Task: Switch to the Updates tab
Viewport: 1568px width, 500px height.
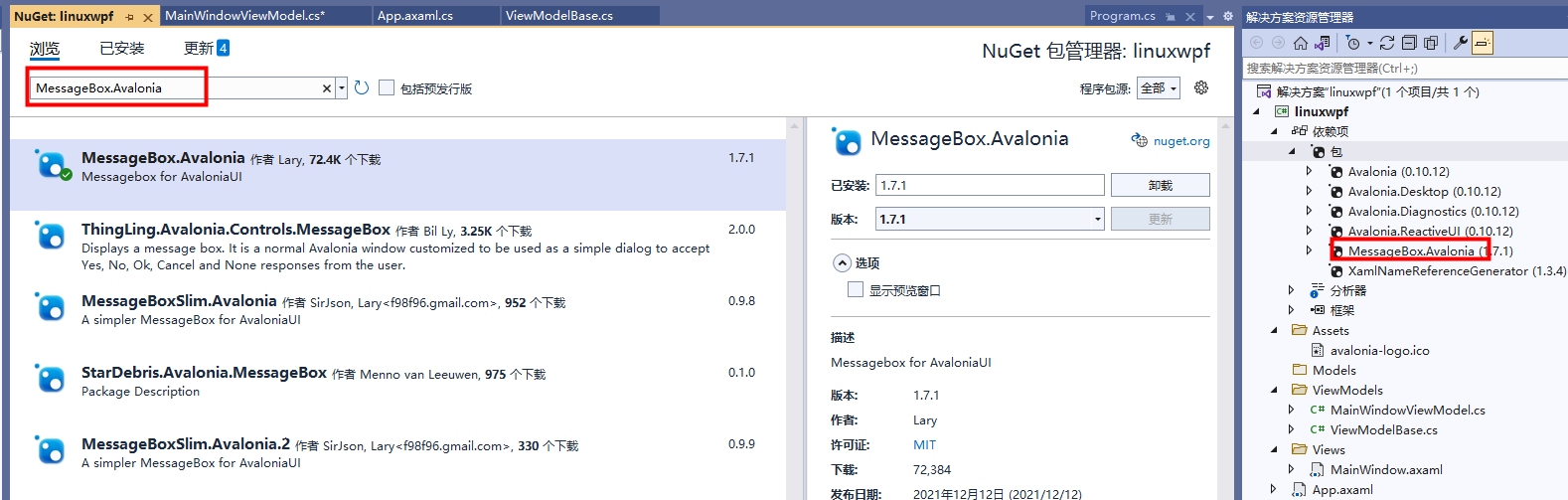Action: (x=207, y=48)
